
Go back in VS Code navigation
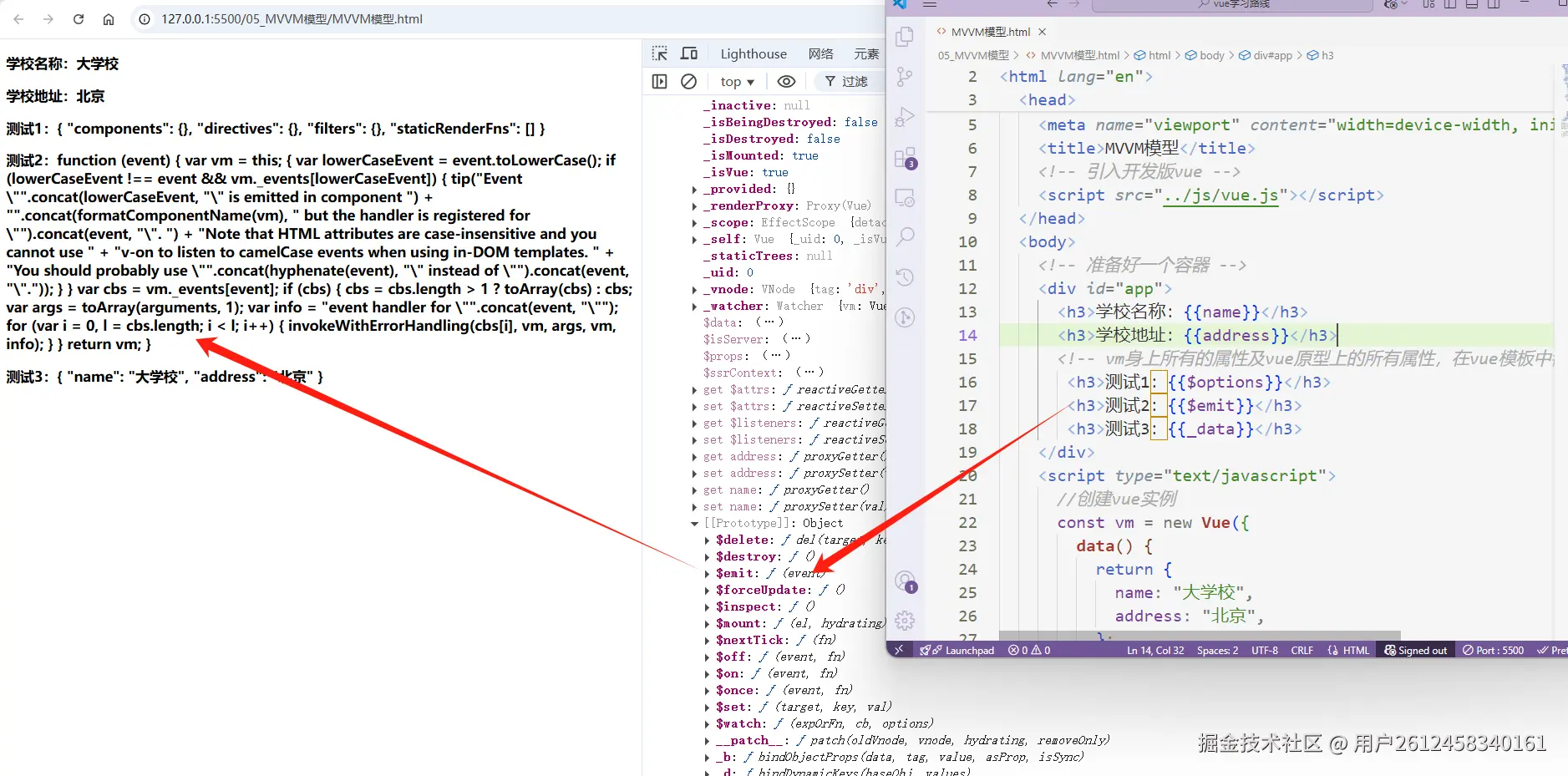(x=1053, y=4)
